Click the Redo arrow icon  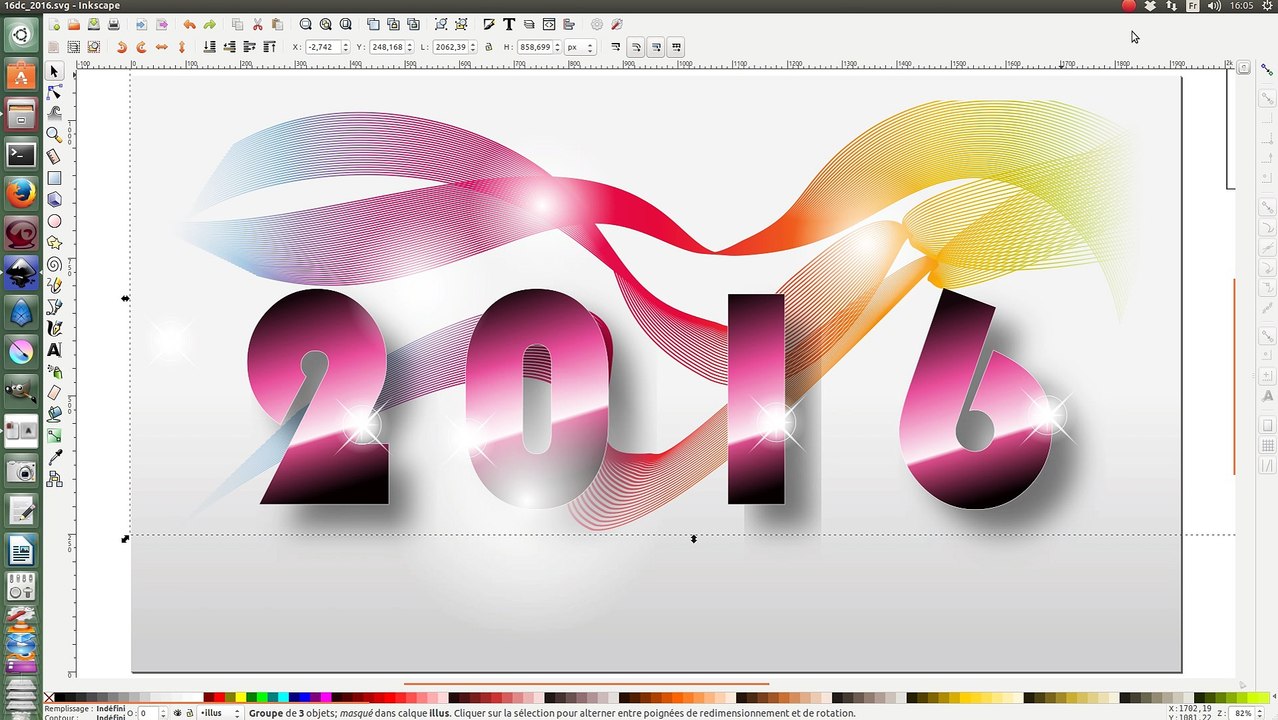(x=209, y=24)
